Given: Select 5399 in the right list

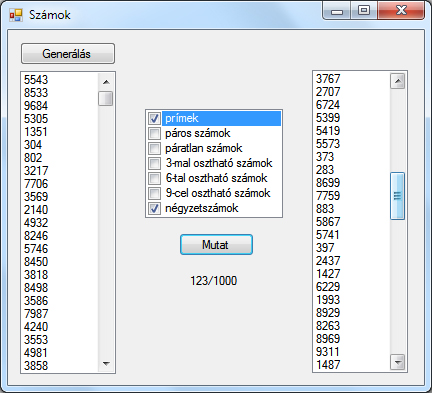Looking at the screenshot, I should (352, 118).
